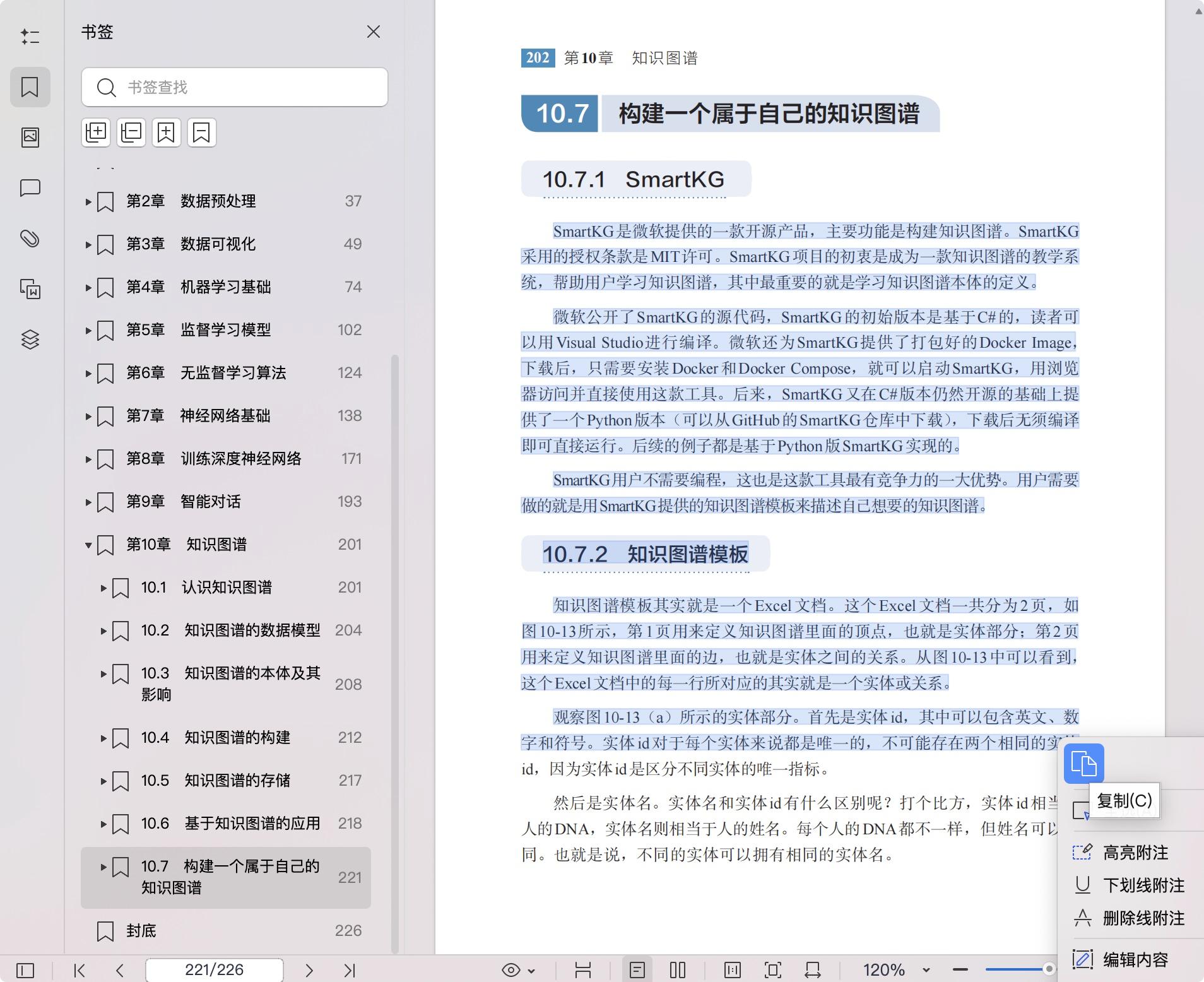Toggle the sidebar panel icon in status bar

click(25, 970)
